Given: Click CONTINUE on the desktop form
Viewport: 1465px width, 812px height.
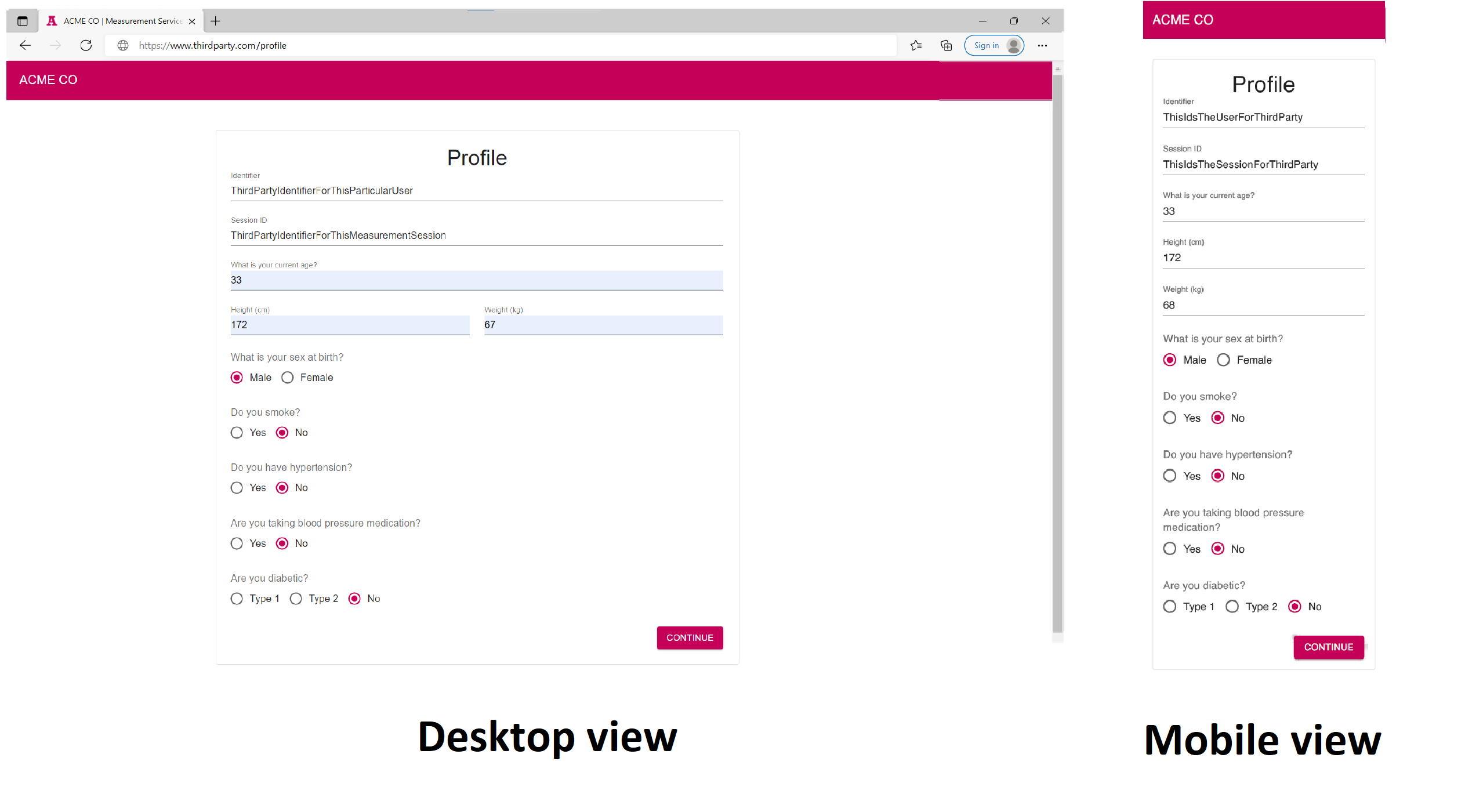Looking at the screenshot, I should click(690, 637).
